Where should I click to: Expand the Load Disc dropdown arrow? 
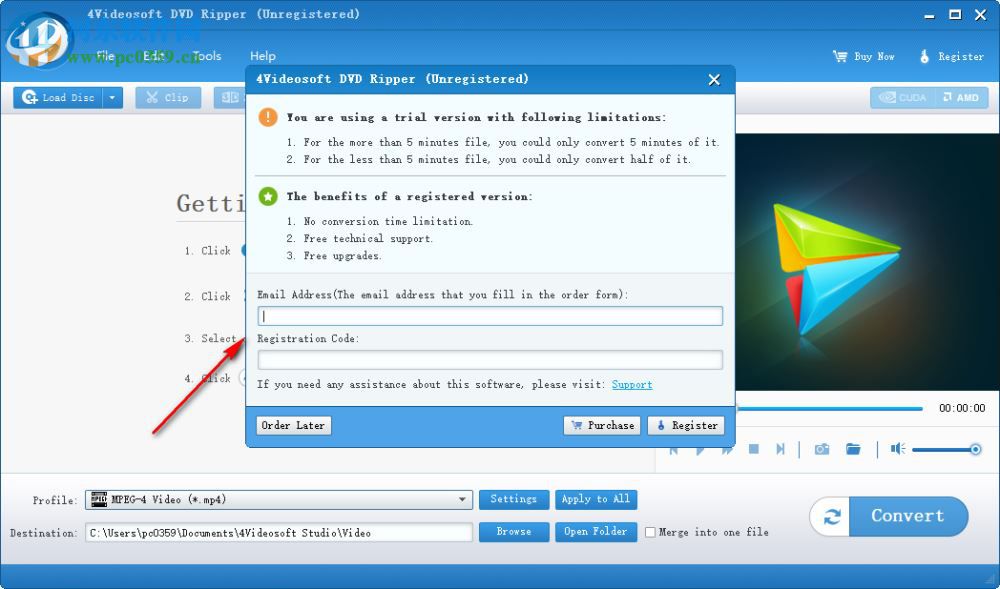pyautogui.click(x=111, y=97)
